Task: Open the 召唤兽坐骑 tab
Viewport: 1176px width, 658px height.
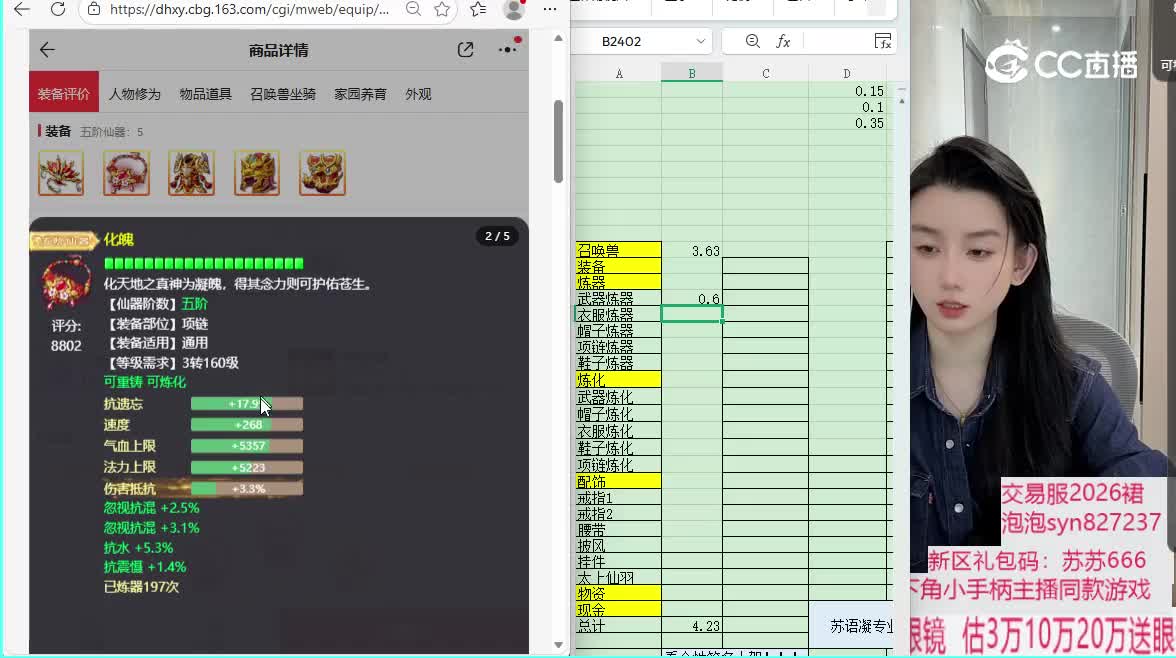Action: (282, 94)
